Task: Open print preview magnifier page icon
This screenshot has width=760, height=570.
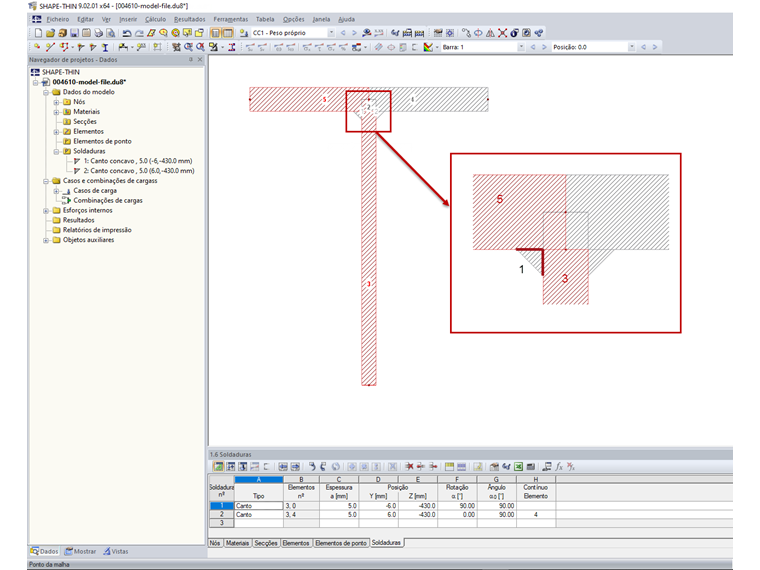Action: 111,33
